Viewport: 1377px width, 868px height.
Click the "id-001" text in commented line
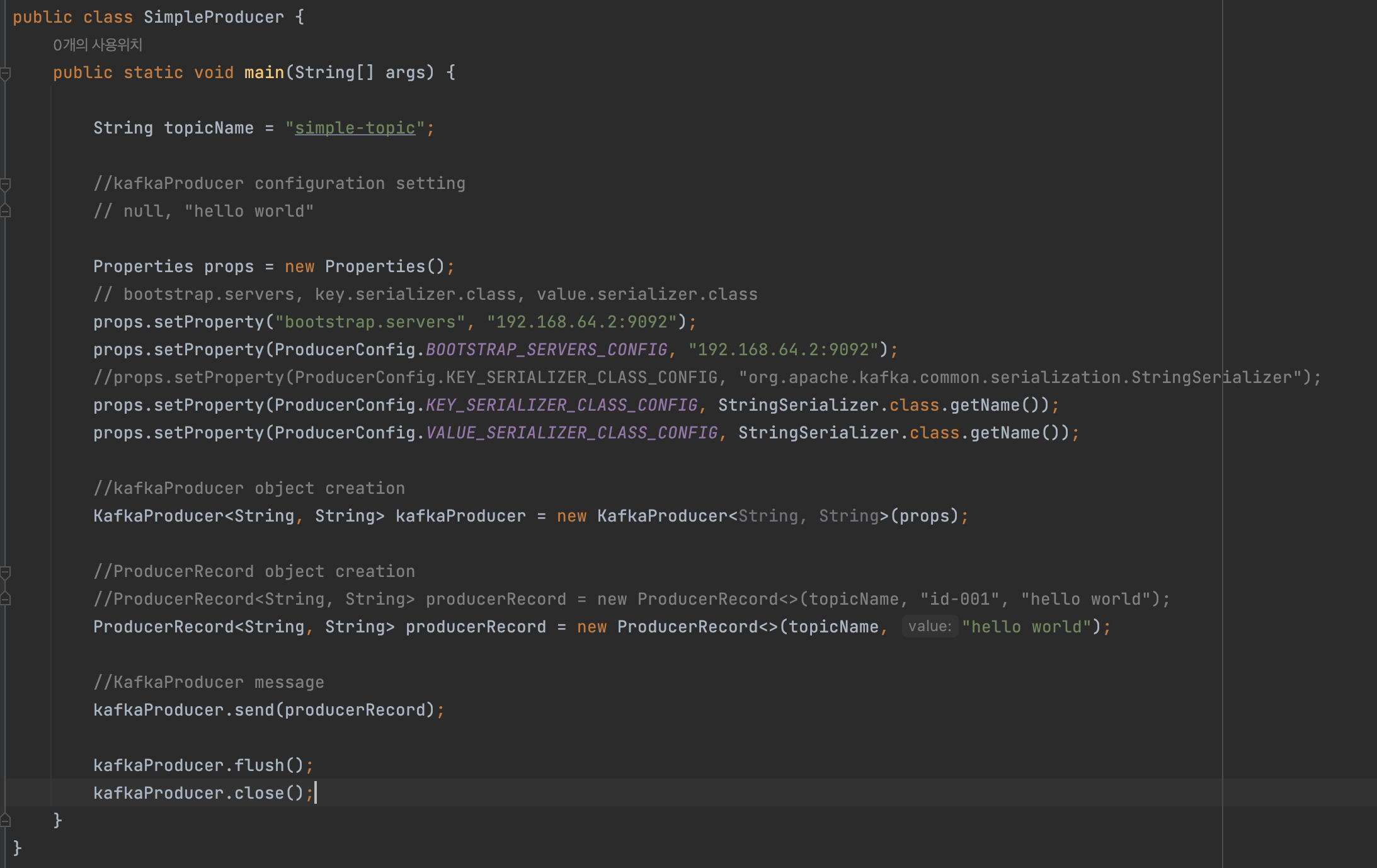click(960, 599)
